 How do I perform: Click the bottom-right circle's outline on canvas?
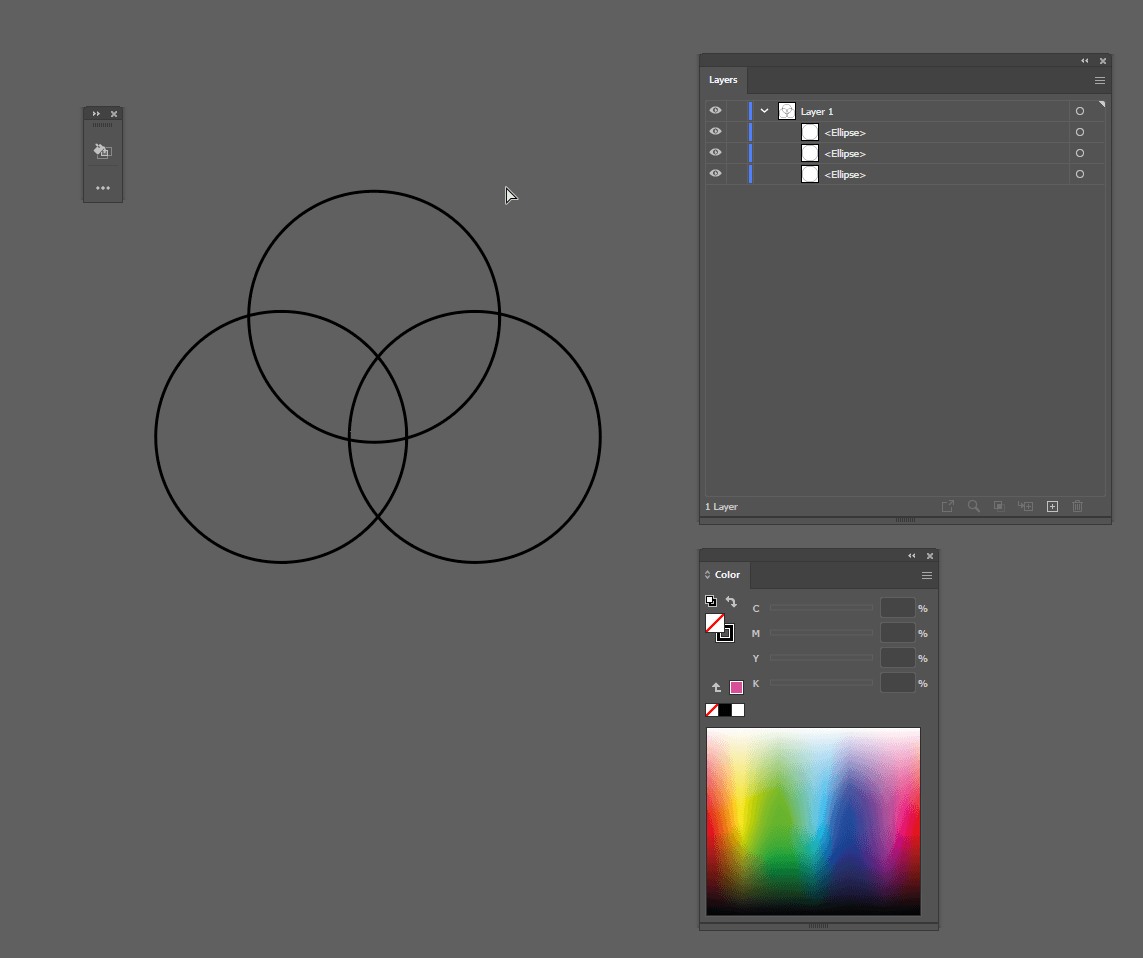click(x=600, y=437)
